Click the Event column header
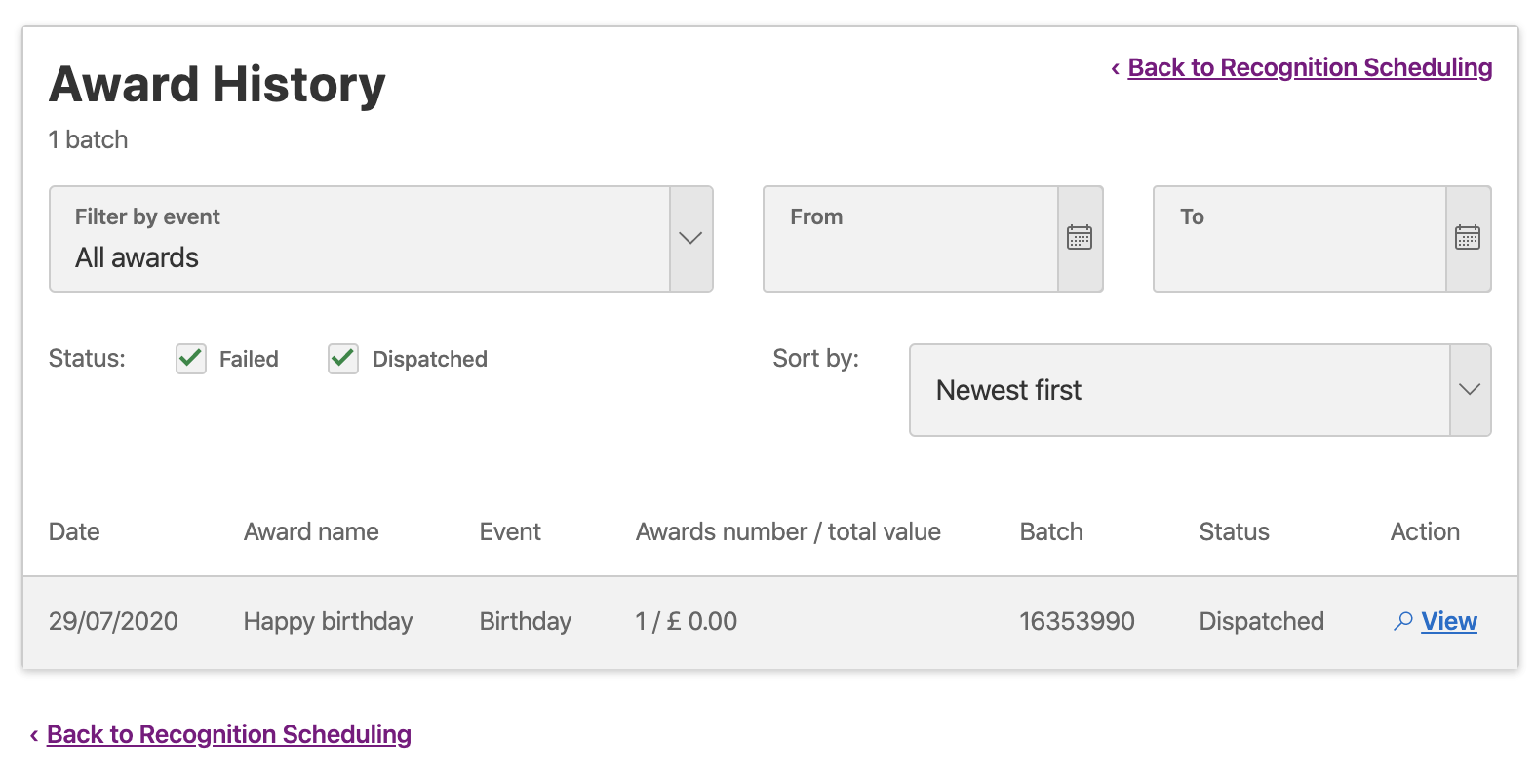 click(x=510, y=531)
